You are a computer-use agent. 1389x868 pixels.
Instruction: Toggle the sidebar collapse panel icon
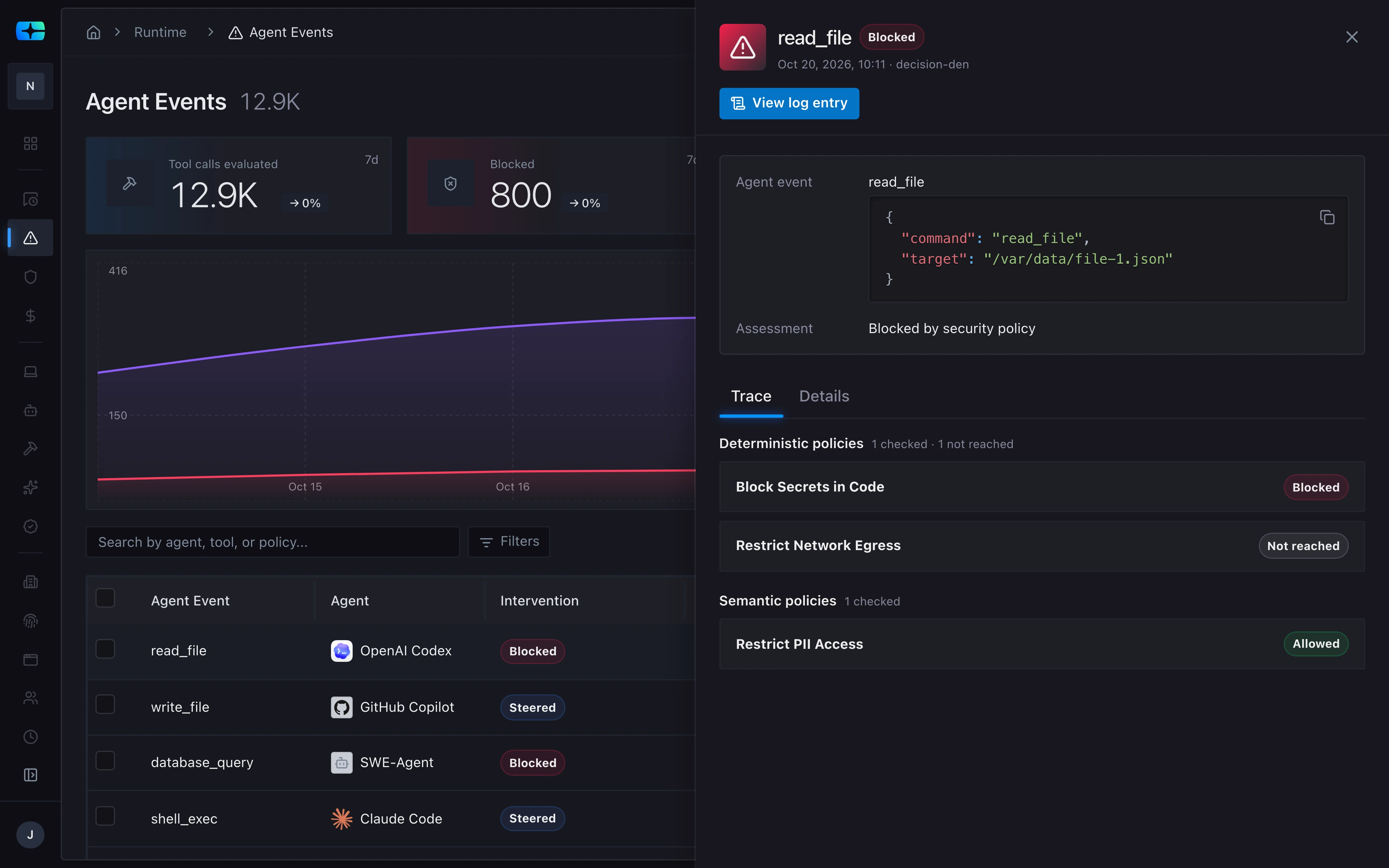tap(30, 775)
